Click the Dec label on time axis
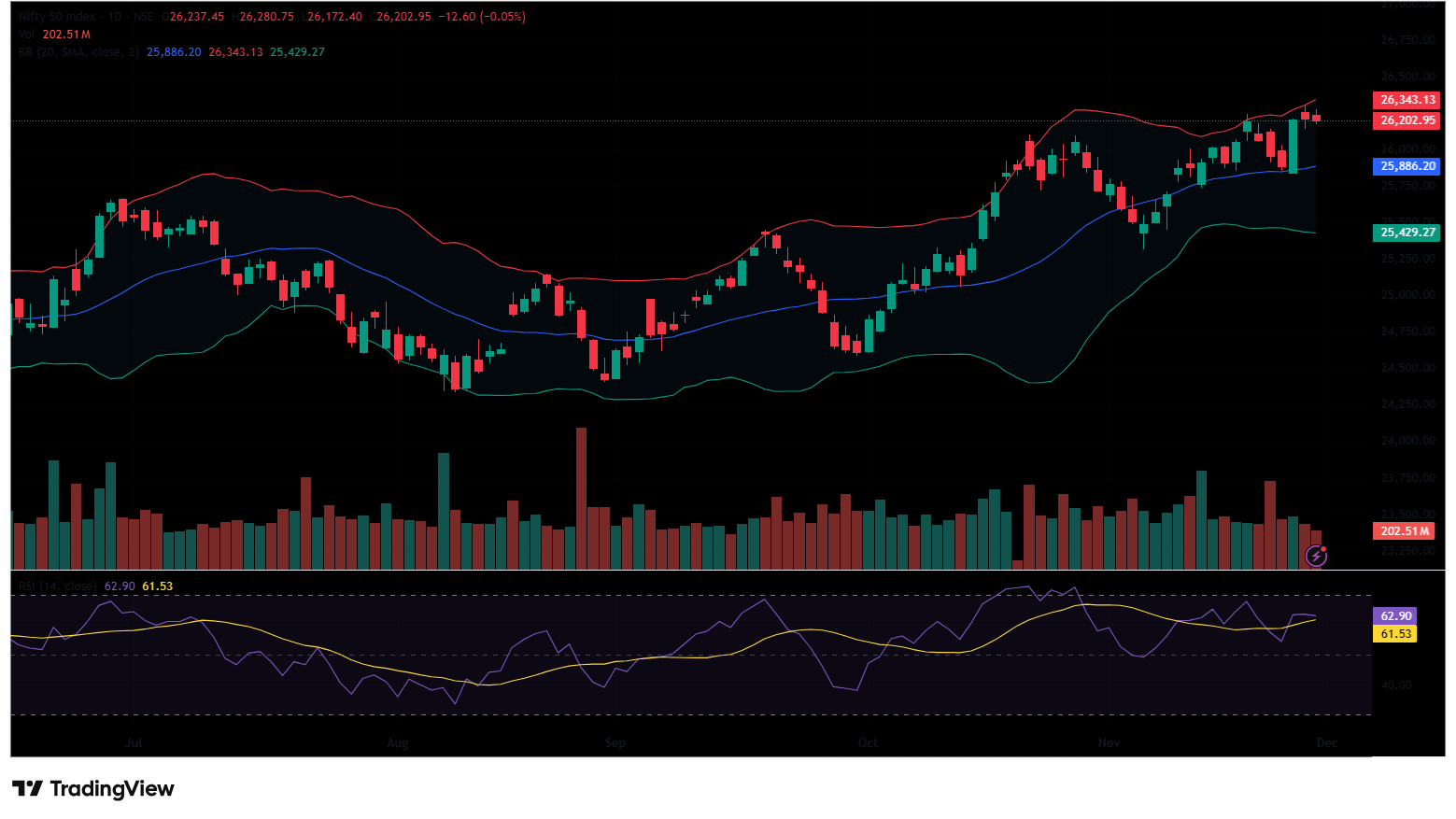 [x=1326, y=743]
